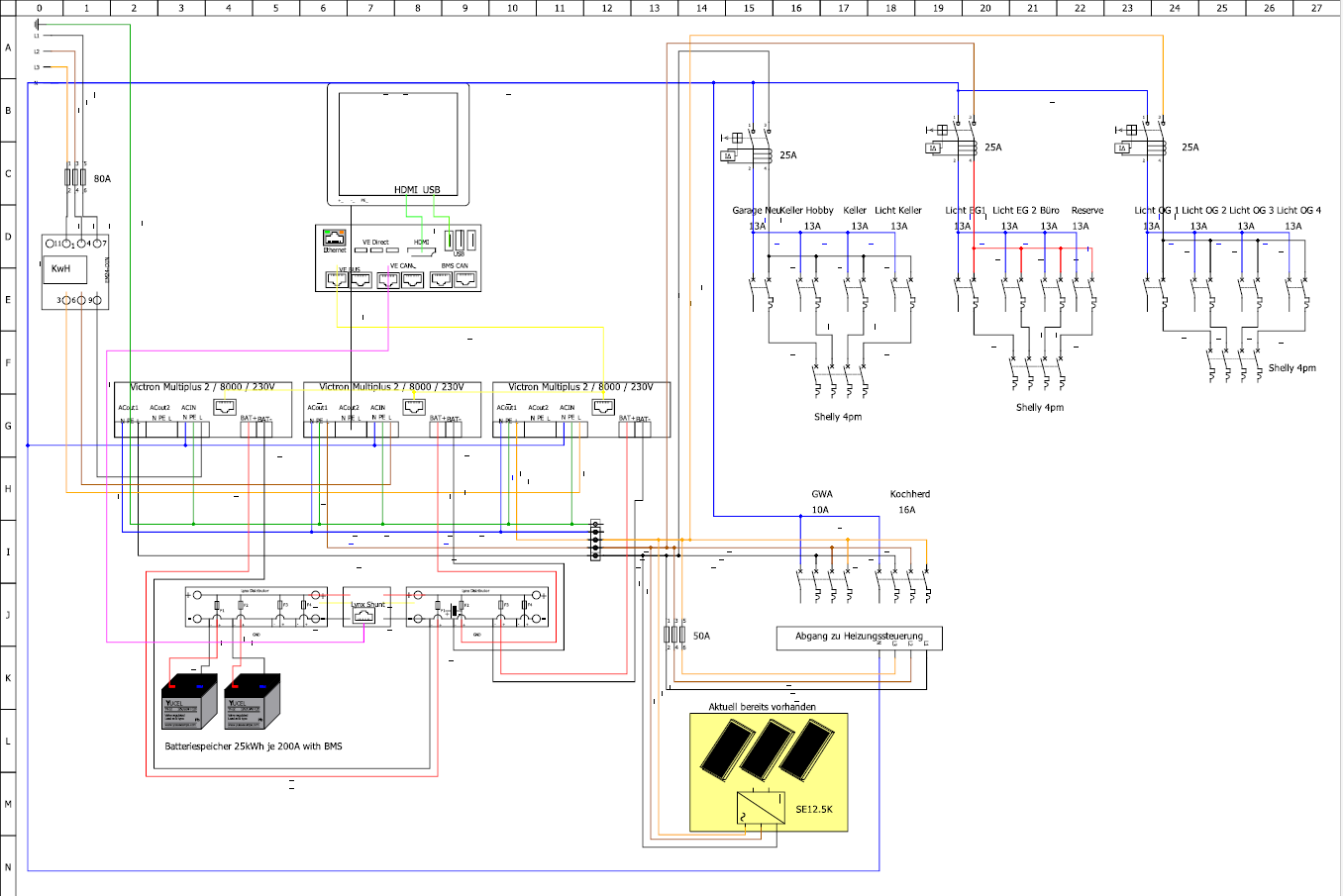Viewport: 1343px width, 896px height.
Task: Click the Kochherd label
Action: pyautogui.click(x=910, y=494)
